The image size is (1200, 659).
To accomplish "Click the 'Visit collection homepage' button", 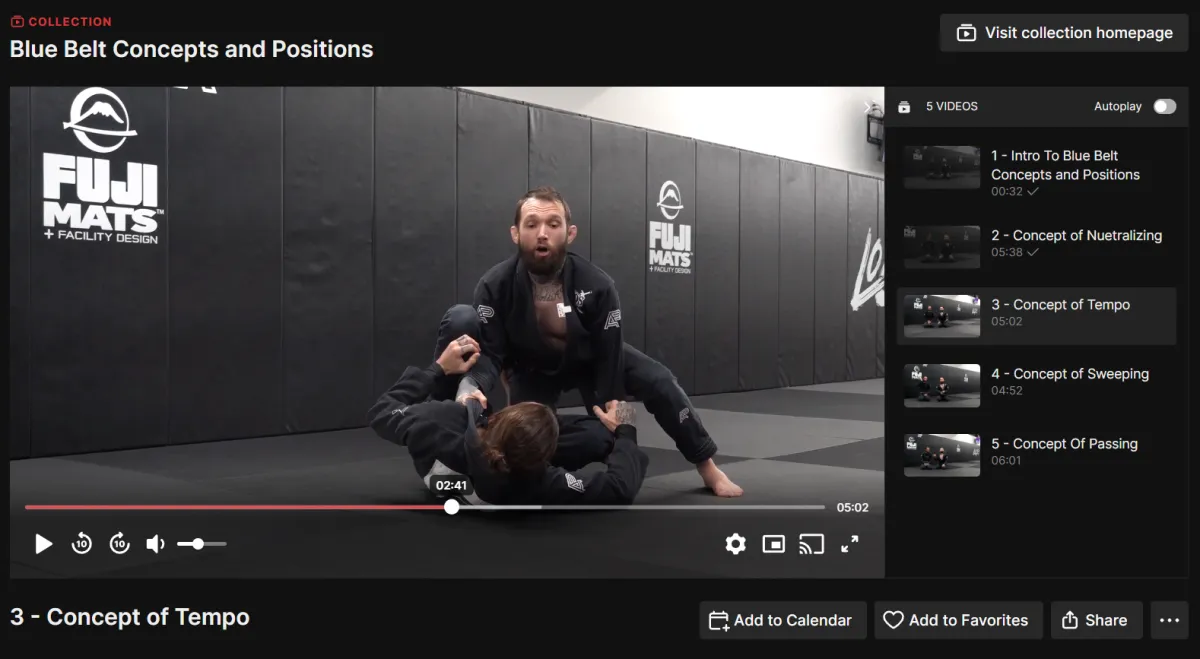I will pyautogui.click(x=1063, y=32).
